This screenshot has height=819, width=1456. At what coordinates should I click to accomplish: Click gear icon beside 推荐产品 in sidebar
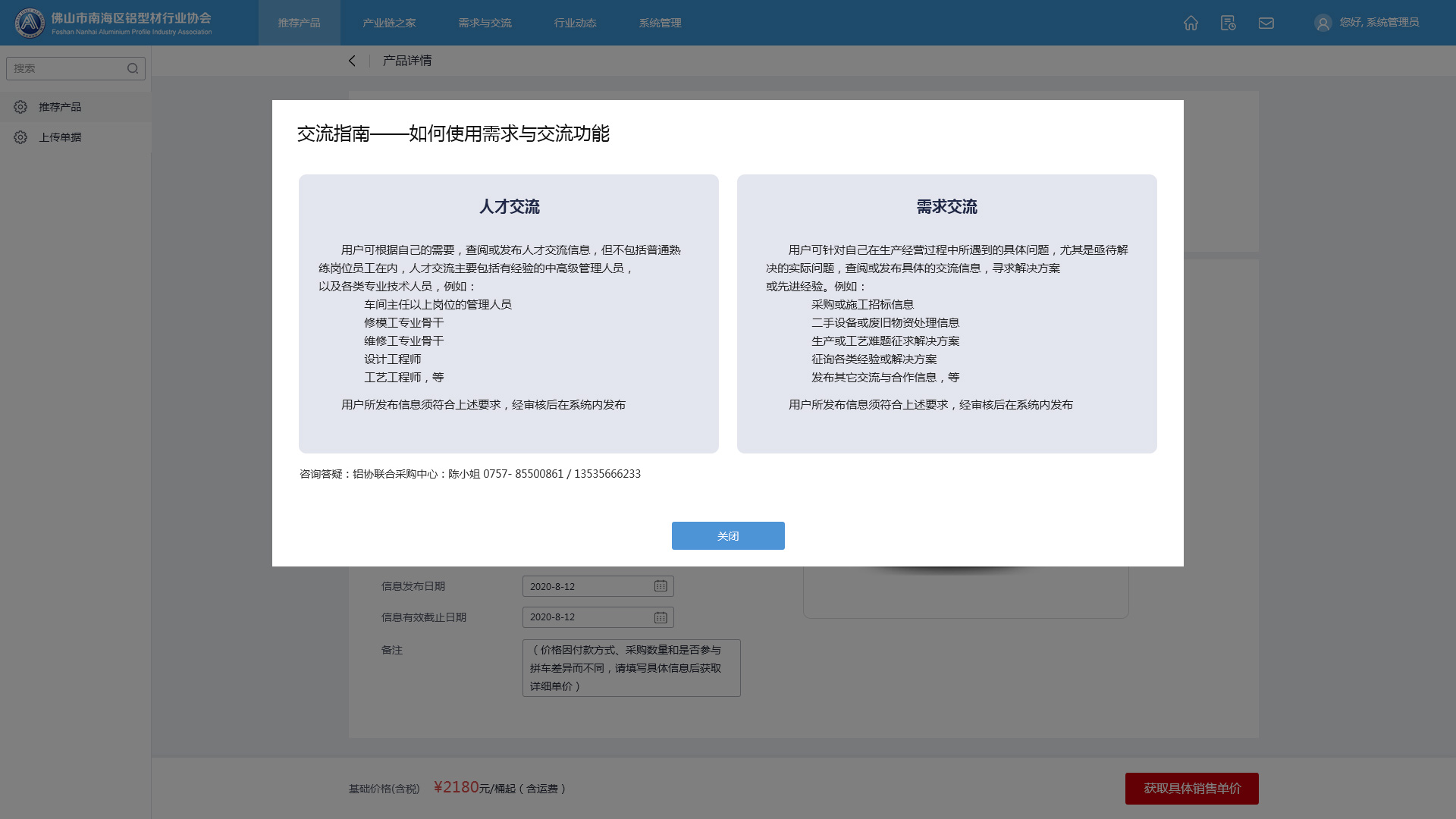tap(20, 107)
